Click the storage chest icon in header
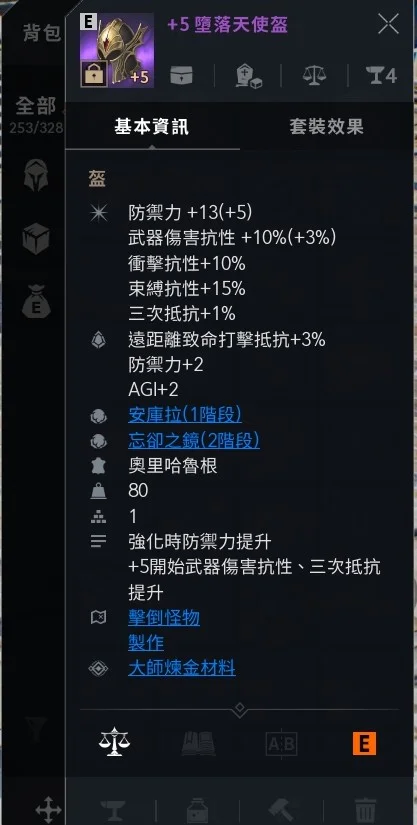The height and width of the screenshot is (825, 417). 181,76
